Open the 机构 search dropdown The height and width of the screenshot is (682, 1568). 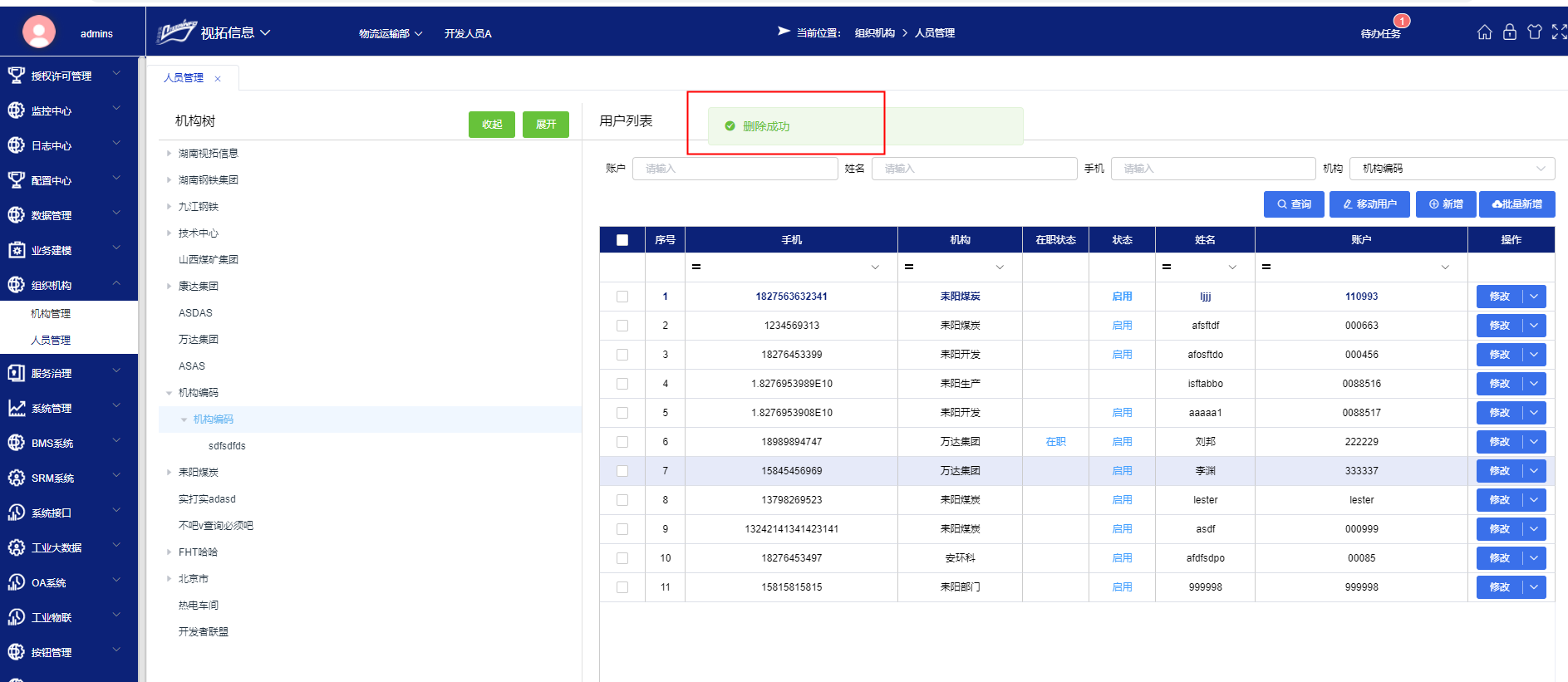[1452, 169]
